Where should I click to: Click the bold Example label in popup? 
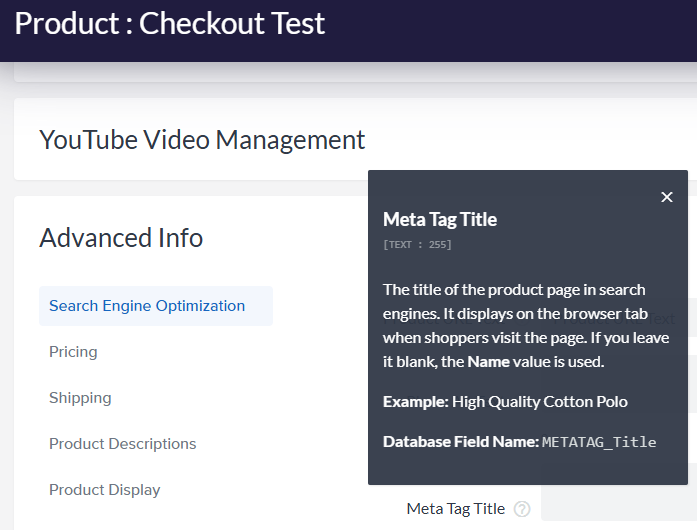pos(415,402)
